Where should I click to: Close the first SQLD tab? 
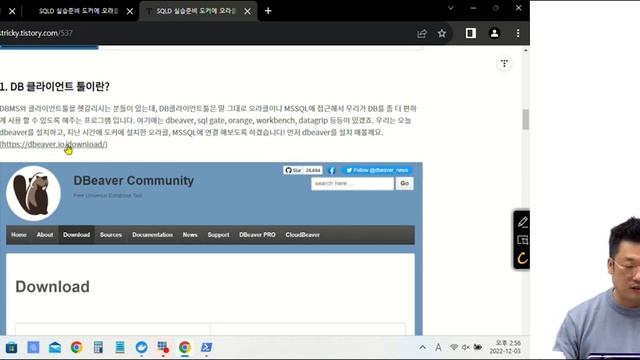pos(130,11)
